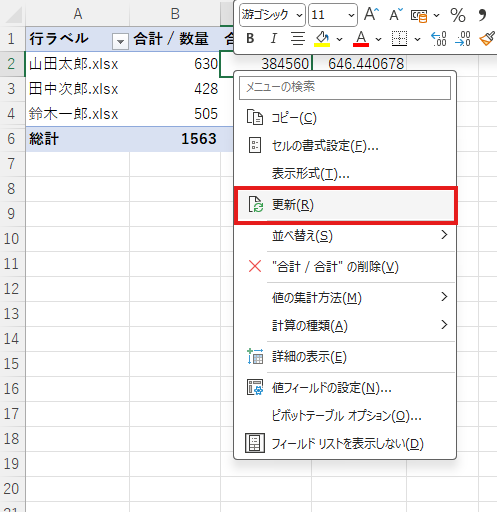Select cell with value 505
497x512 pixels.
click(x=175, y=114)
